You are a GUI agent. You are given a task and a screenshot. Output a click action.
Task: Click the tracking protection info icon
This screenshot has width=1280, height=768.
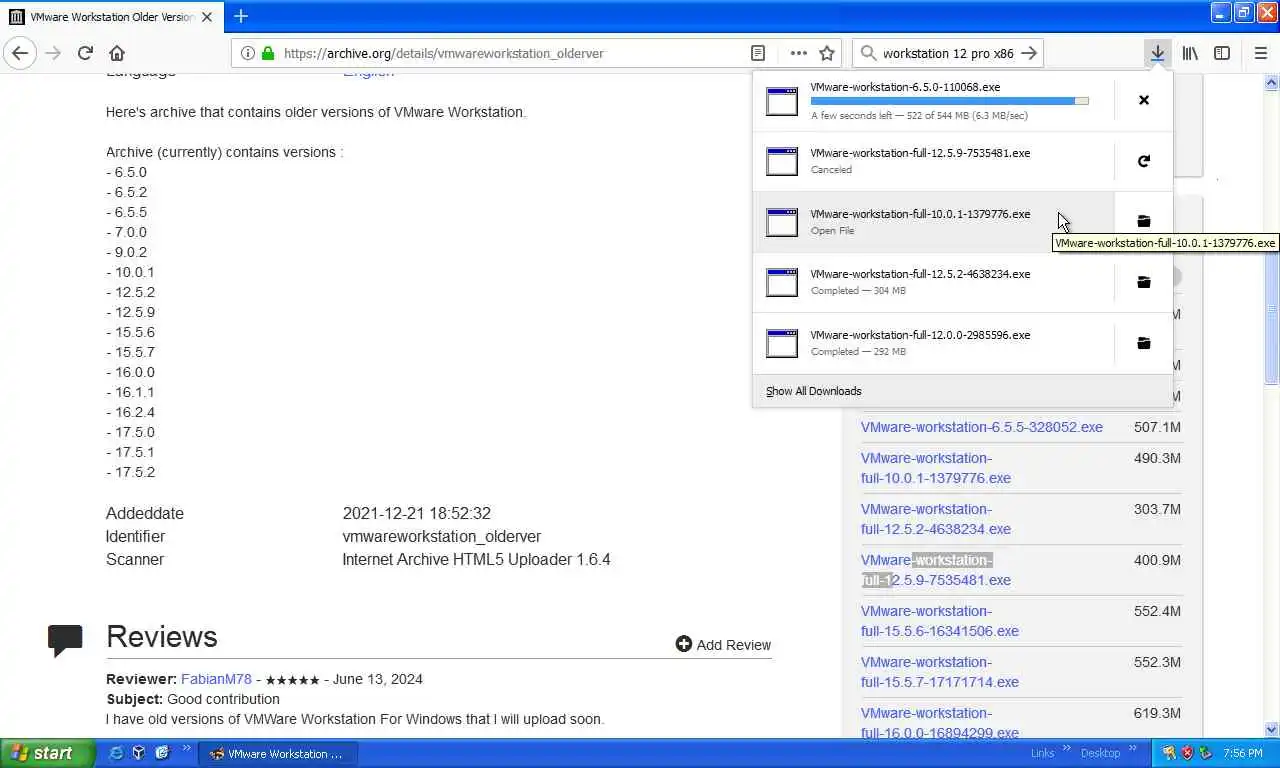click(x=247, y=53)
